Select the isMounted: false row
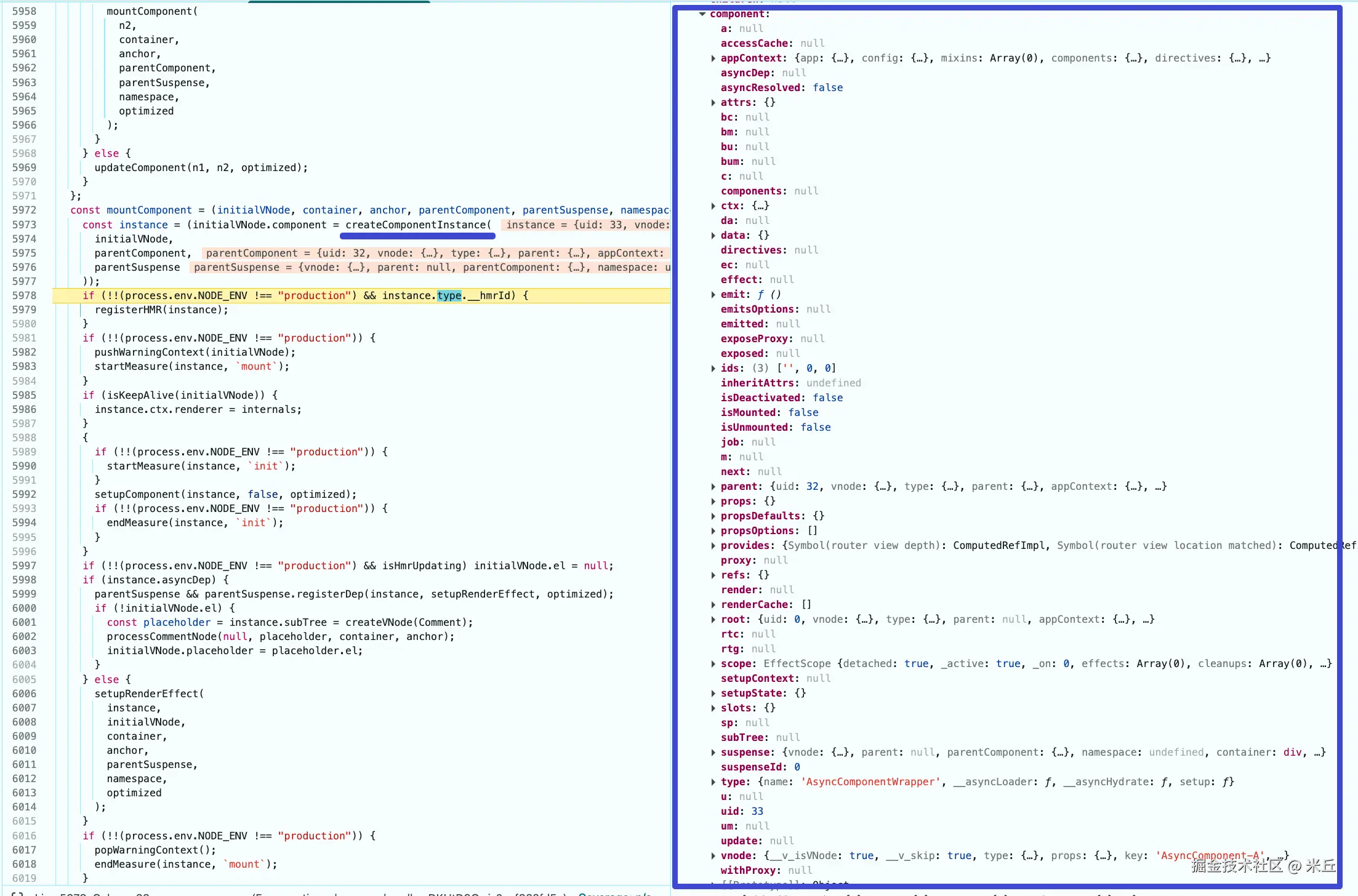 click(x=769, y=413)
